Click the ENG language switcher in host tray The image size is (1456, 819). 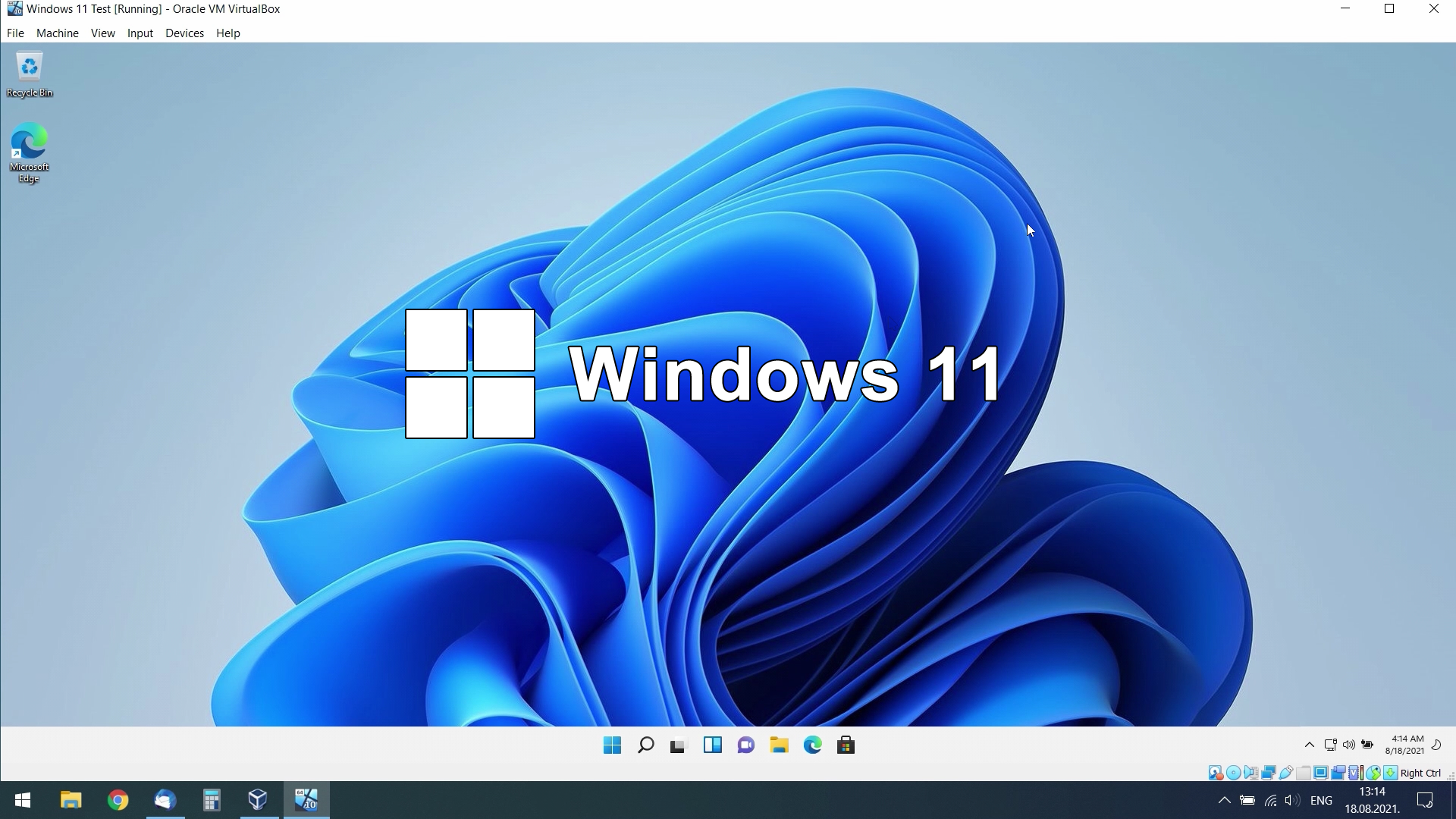click(1322, 799)
